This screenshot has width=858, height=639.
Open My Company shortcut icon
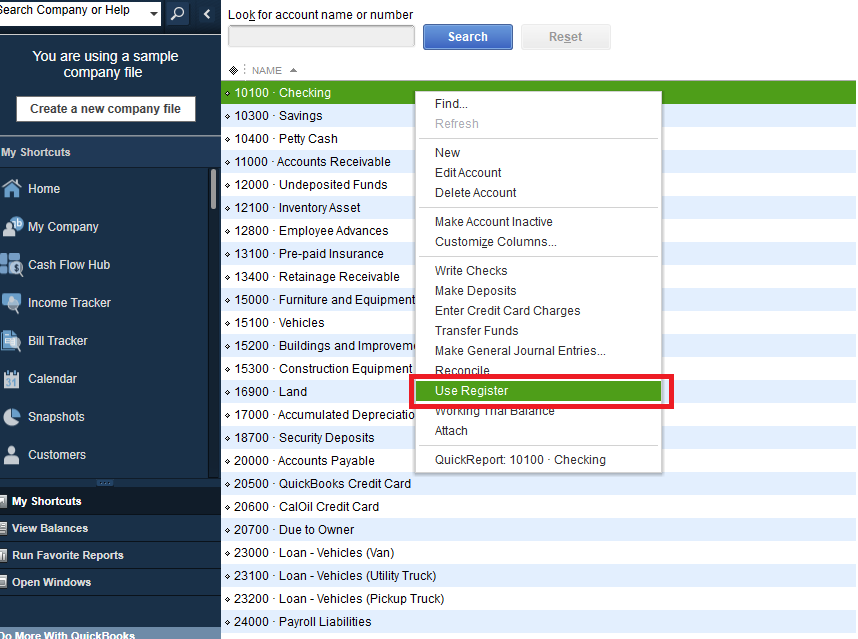point(12,226)
